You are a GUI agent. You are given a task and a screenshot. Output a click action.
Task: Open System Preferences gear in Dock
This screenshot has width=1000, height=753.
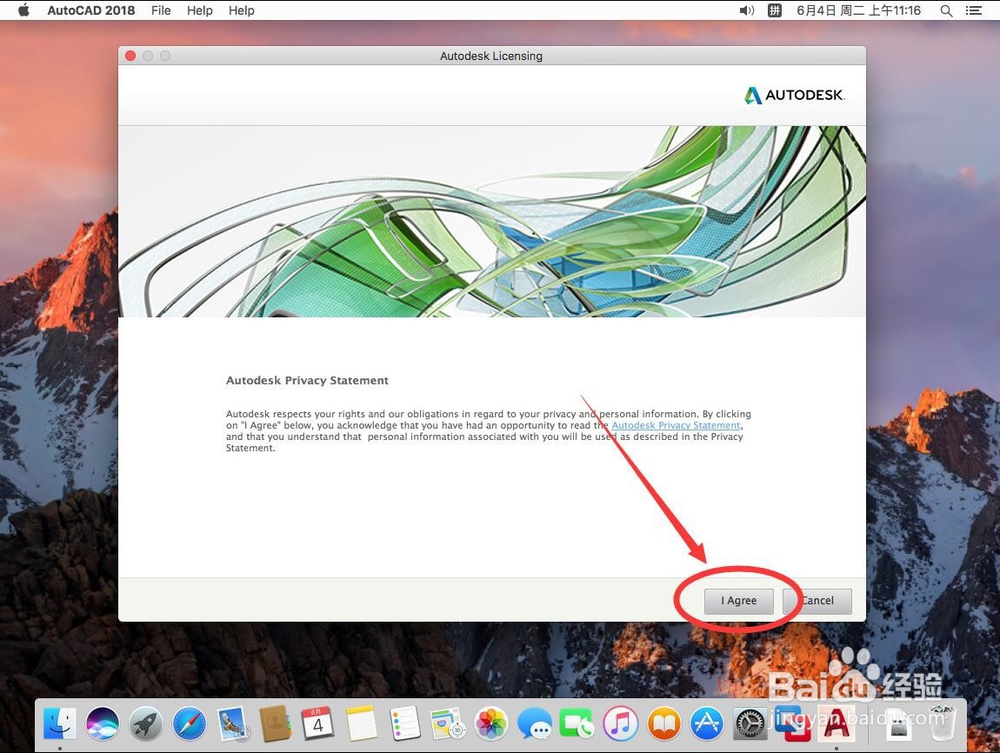[750, 724]
